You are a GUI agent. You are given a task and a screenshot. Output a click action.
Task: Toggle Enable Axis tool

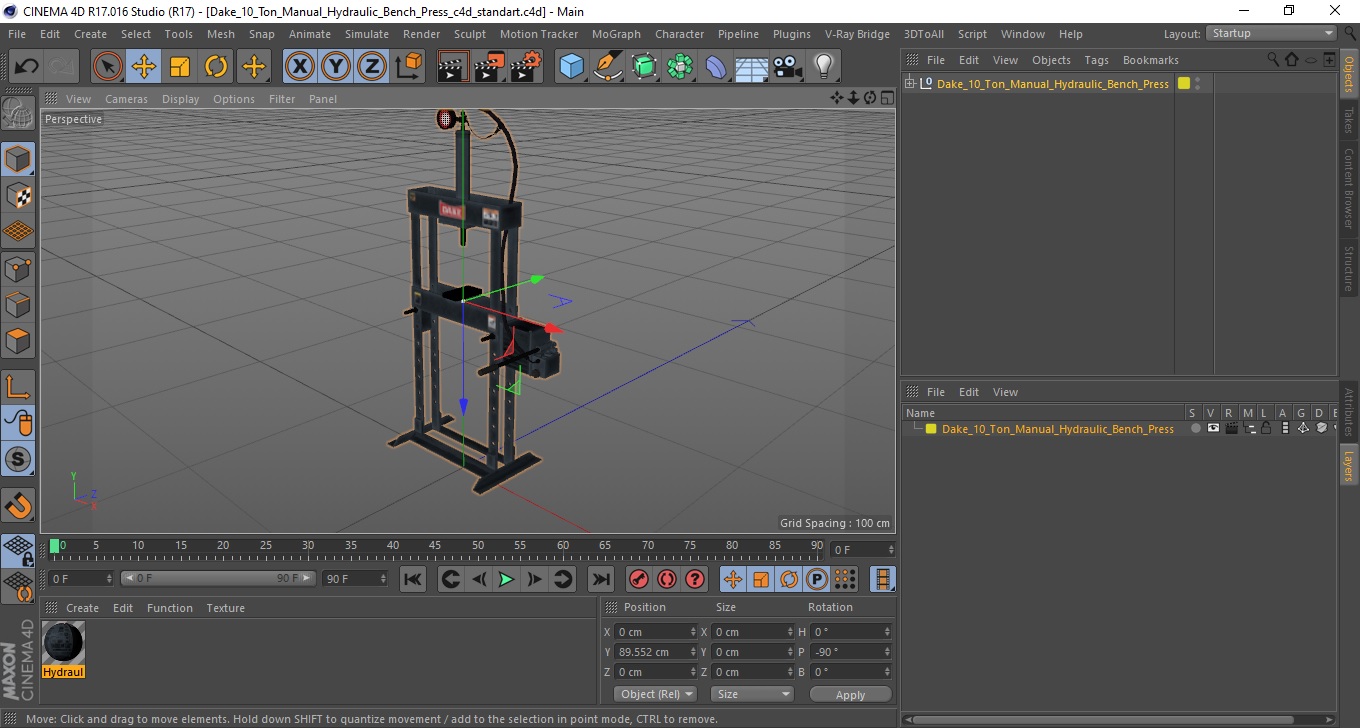point(18,387)
